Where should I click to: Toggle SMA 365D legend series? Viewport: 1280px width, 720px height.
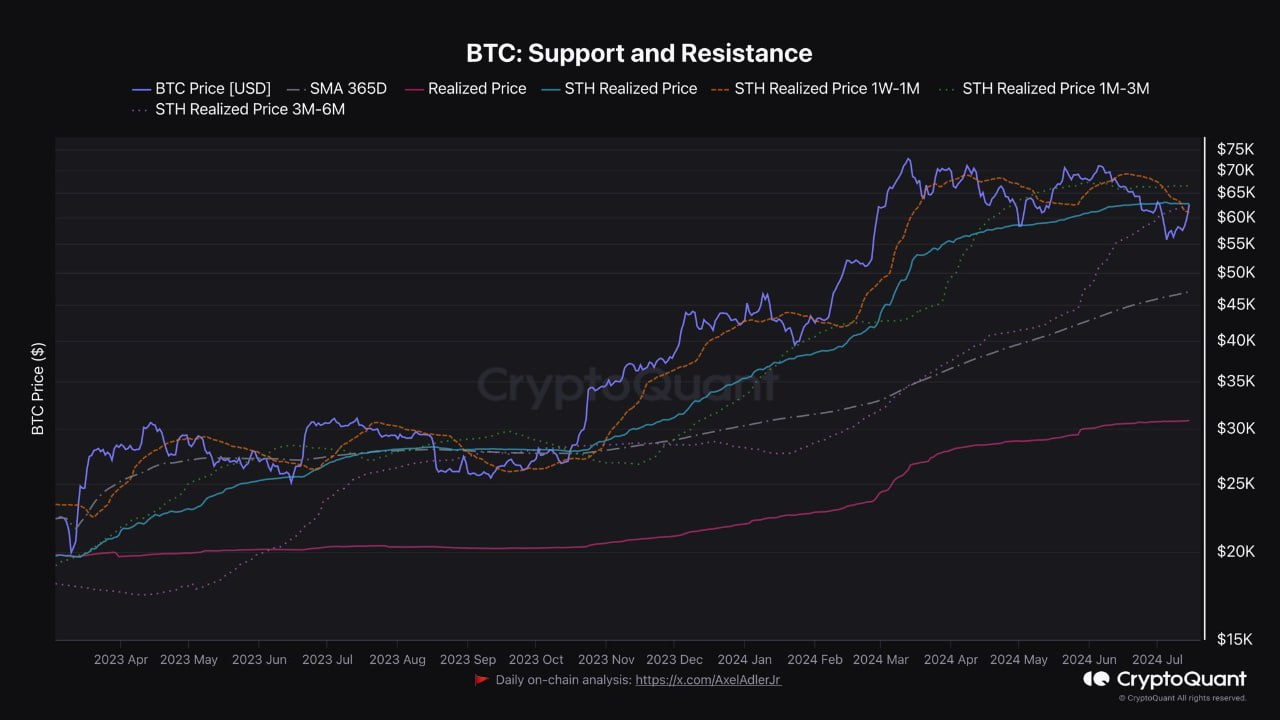tap(337, 88)
